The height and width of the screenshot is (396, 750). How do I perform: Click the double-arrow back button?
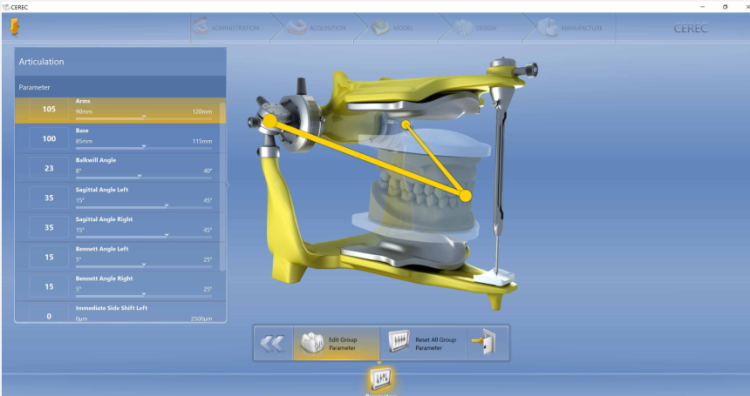(273, 343)
